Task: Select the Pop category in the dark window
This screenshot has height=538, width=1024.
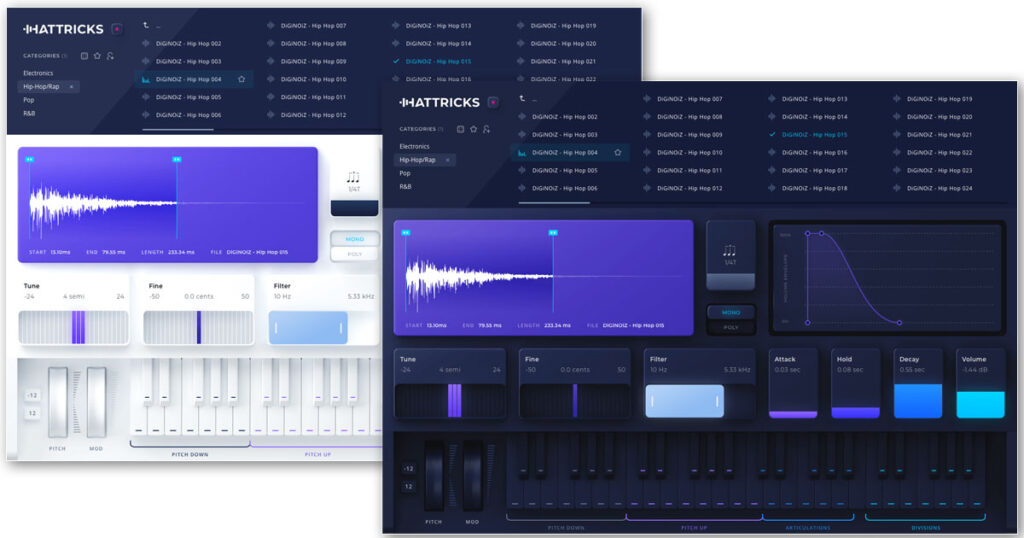Action: pos(405,174)
